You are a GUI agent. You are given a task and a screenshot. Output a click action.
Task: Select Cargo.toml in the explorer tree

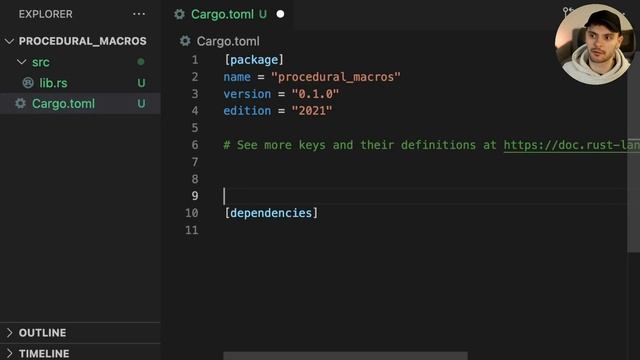[80, 104]
